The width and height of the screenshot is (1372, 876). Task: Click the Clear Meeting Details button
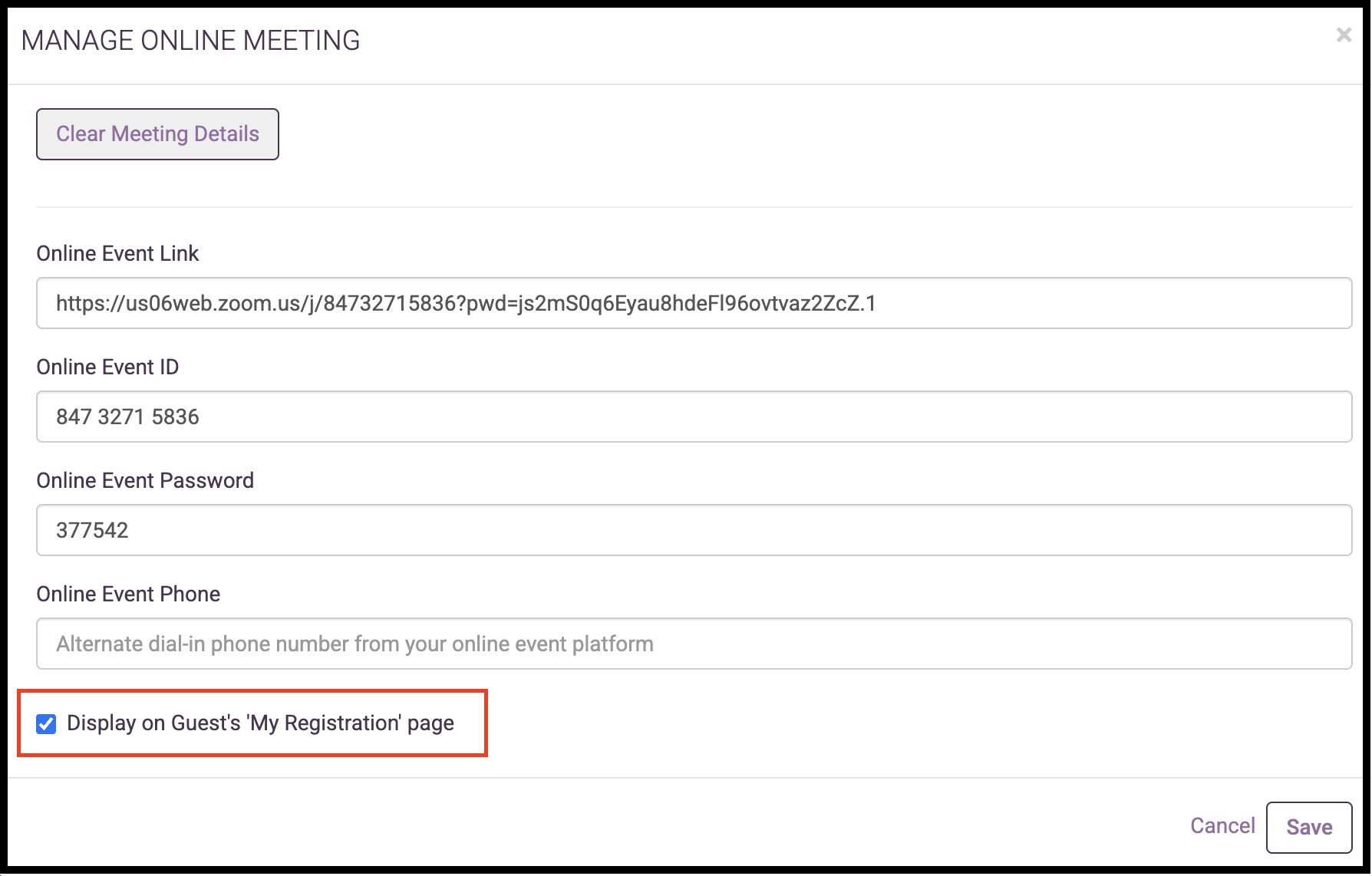click(157, 134)
